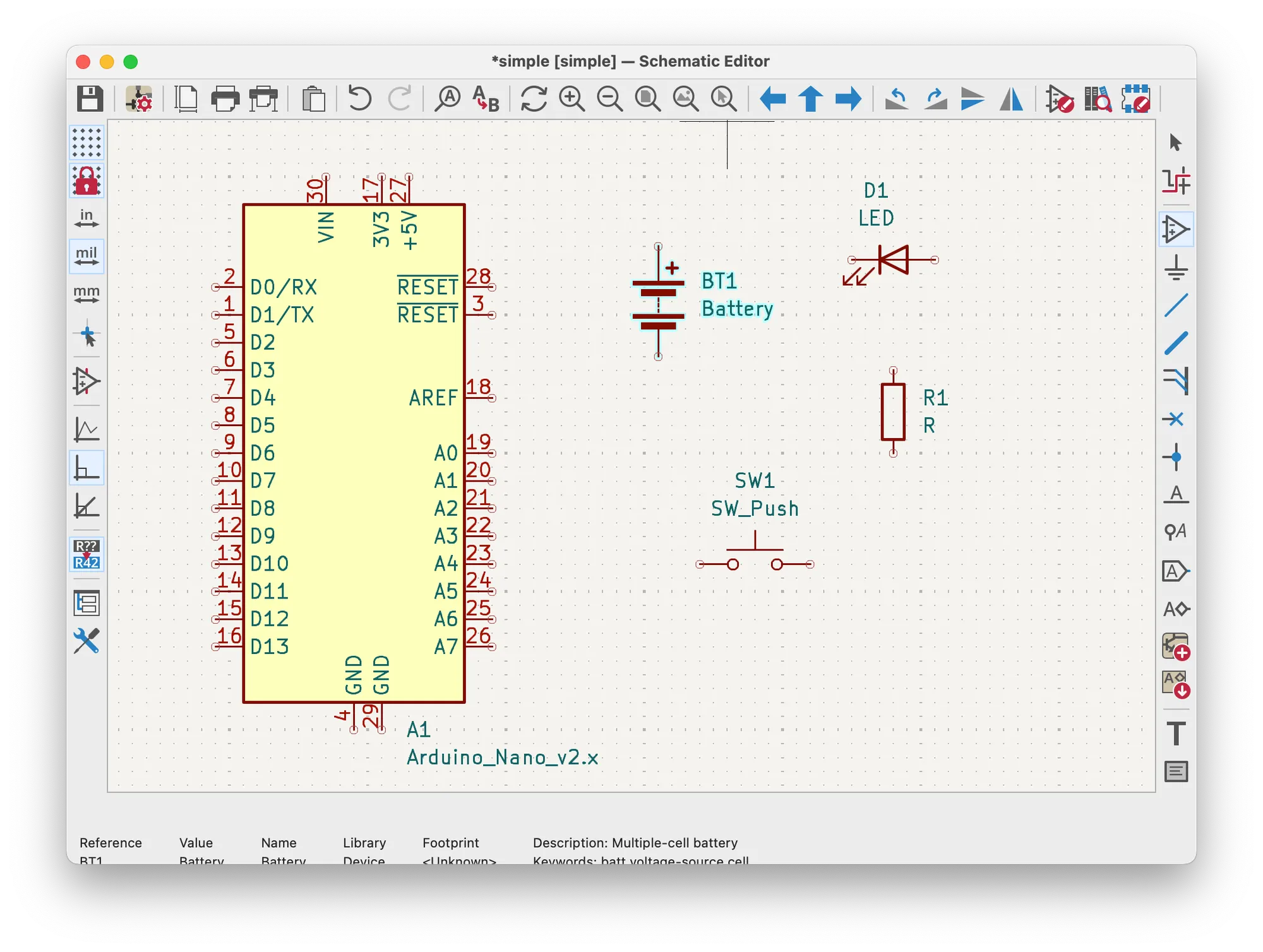Toggle grid display
Viewport: 1263px width, 952px height.
point(87,143)
